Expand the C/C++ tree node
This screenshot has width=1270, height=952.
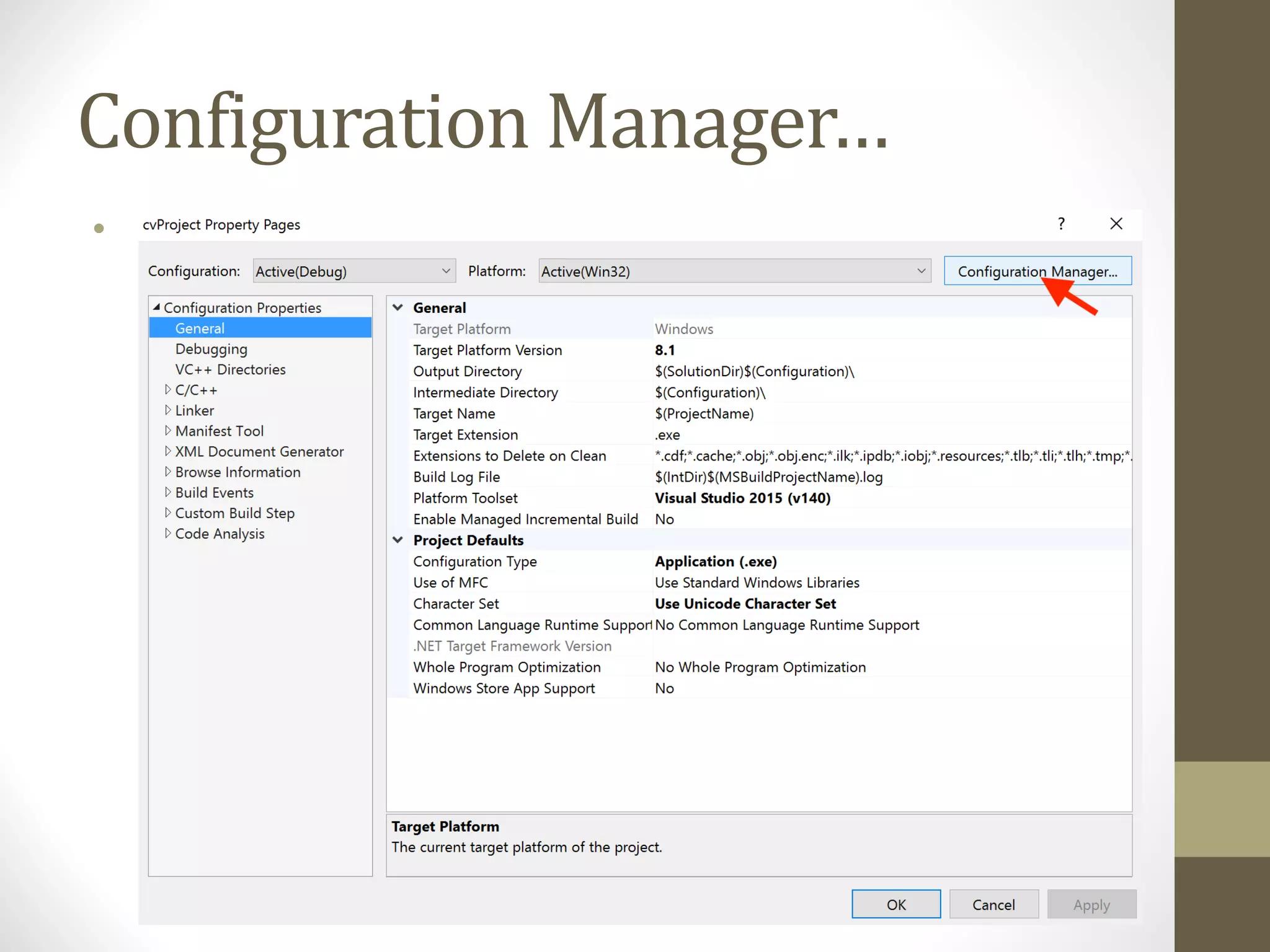[x=168, y=390]
